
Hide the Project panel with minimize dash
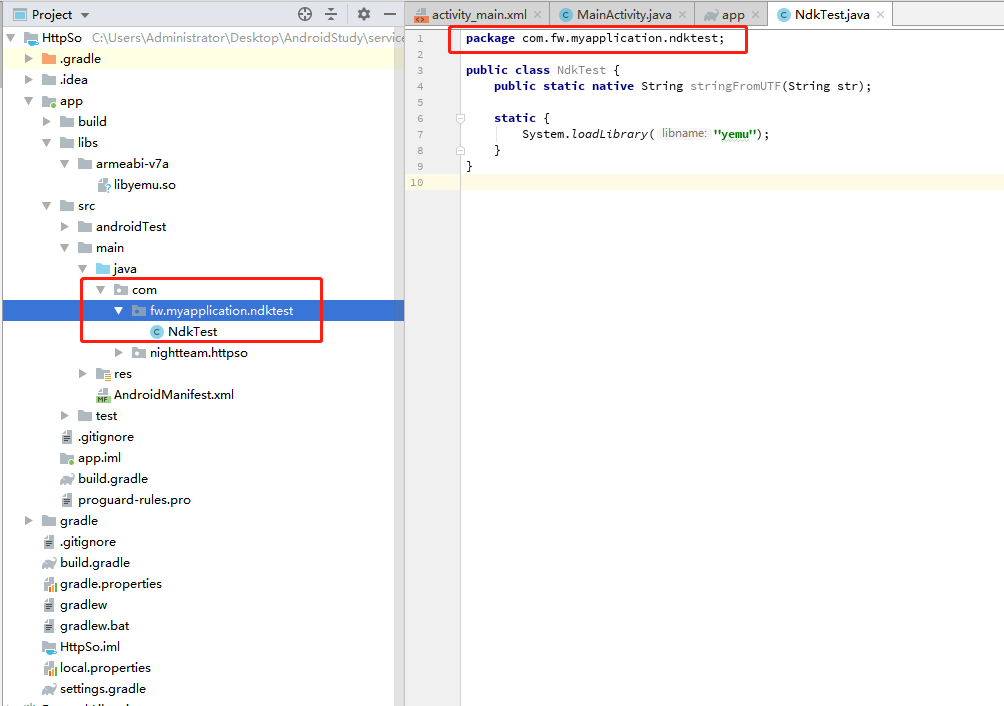pyautogui.click(x=389, y=14)
